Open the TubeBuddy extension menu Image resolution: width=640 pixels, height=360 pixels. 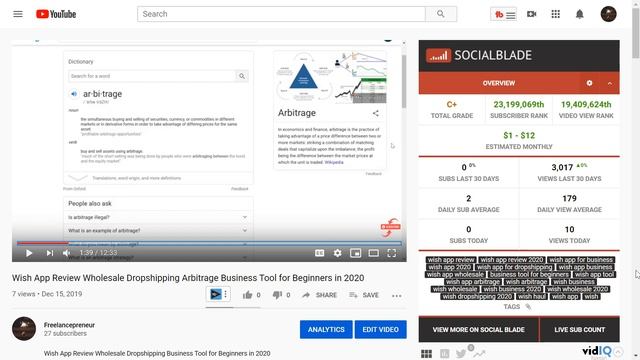click(503, 14)
